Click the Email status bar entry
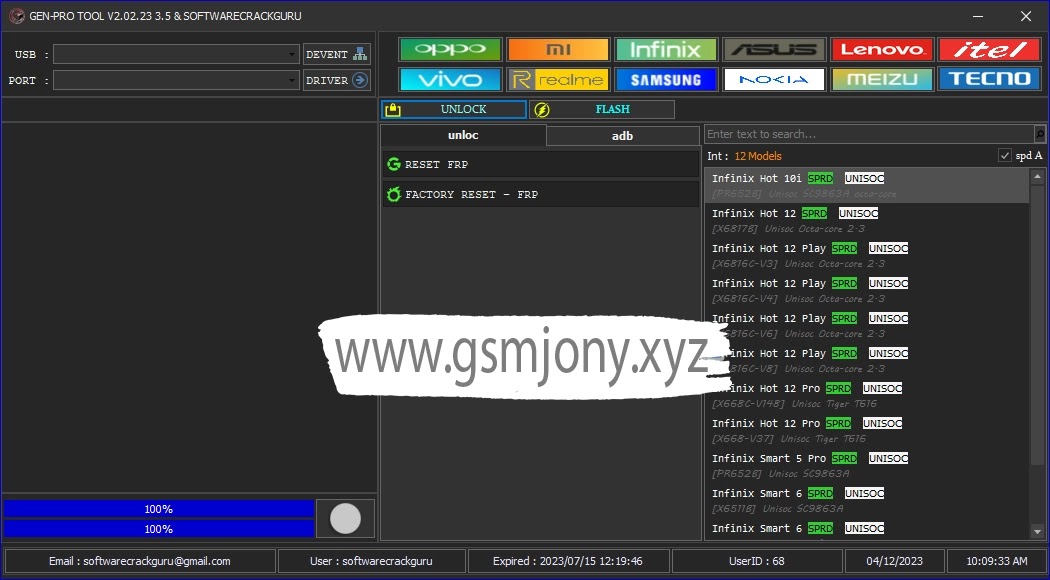1050x580 pixels. [140, 561]
